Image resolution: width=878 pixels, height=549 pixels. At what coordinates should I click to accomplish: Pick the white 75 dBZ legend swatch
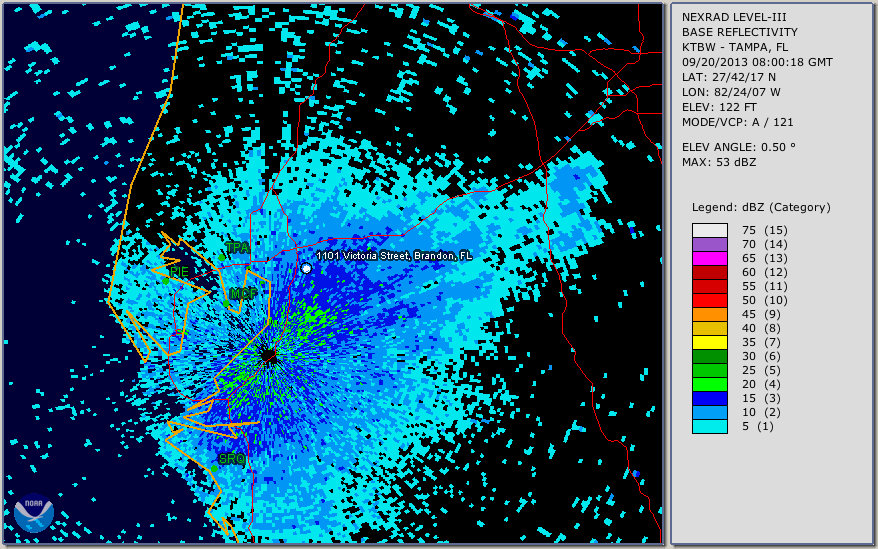click(x=709, y=230)
